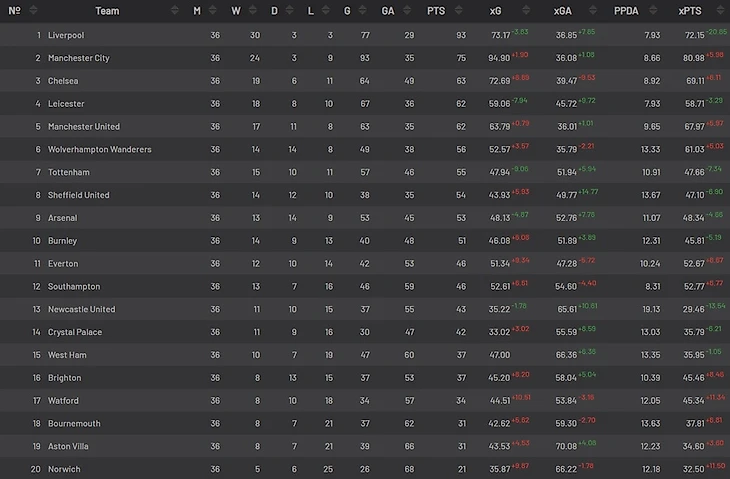Sort table by xG header
The height and width of the screenshot is (479, 730).
(496, 11)
